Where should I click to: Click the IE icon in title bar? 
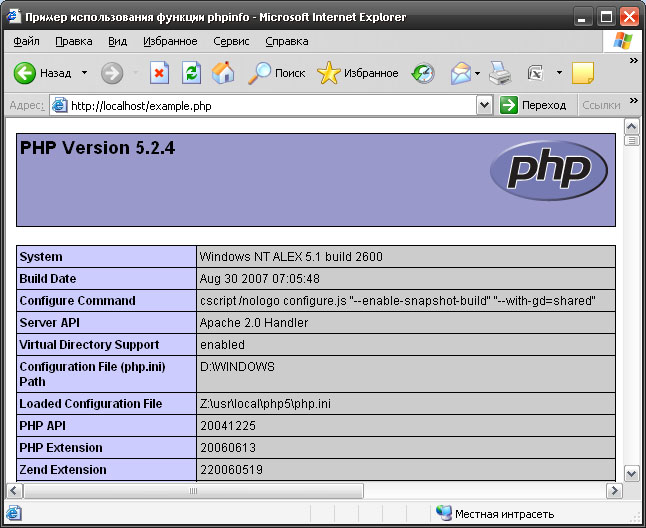click(13, 16)
